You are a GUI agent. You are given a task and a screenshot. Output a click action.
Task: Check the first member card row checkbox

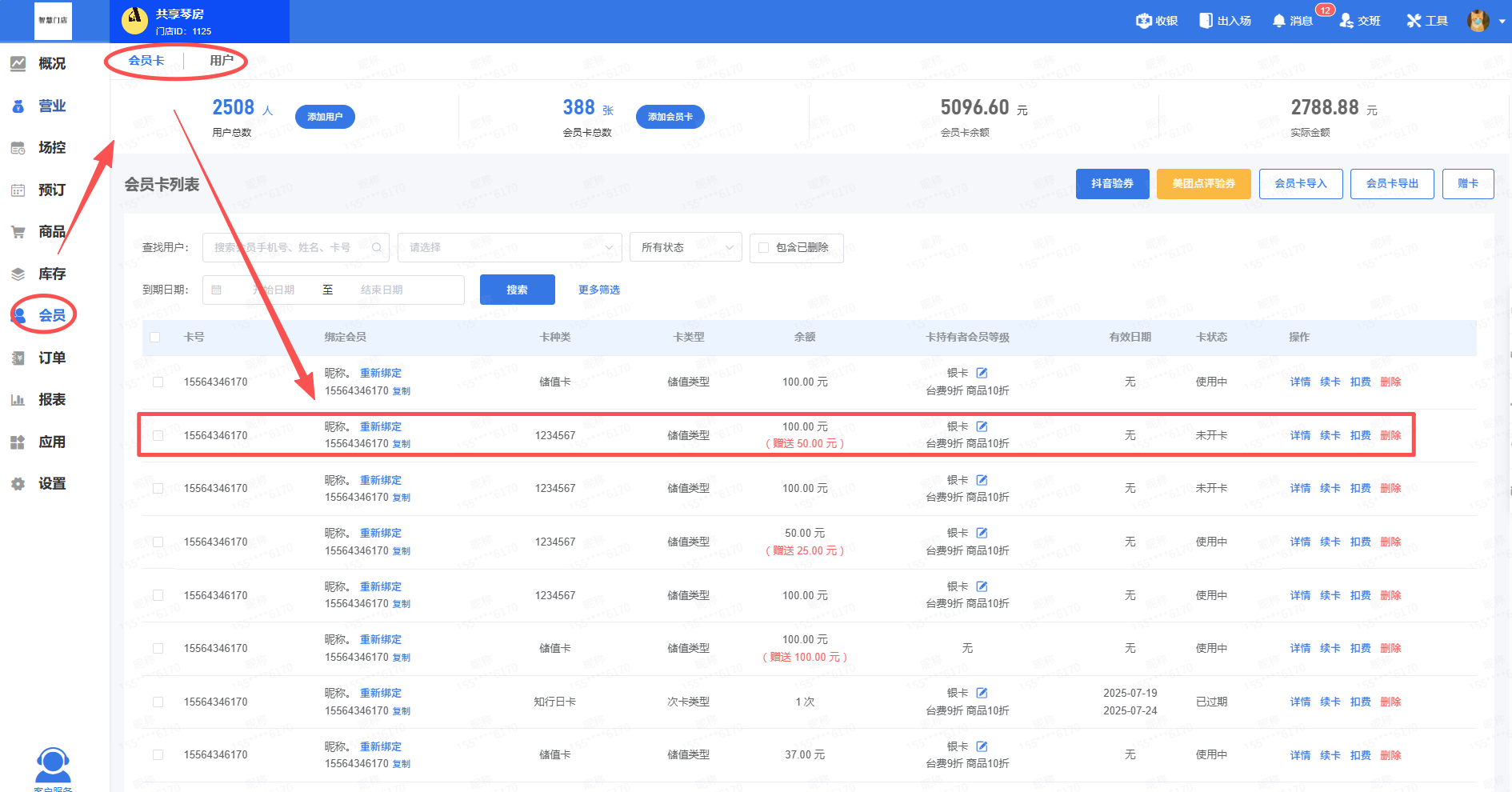point(158,382)
